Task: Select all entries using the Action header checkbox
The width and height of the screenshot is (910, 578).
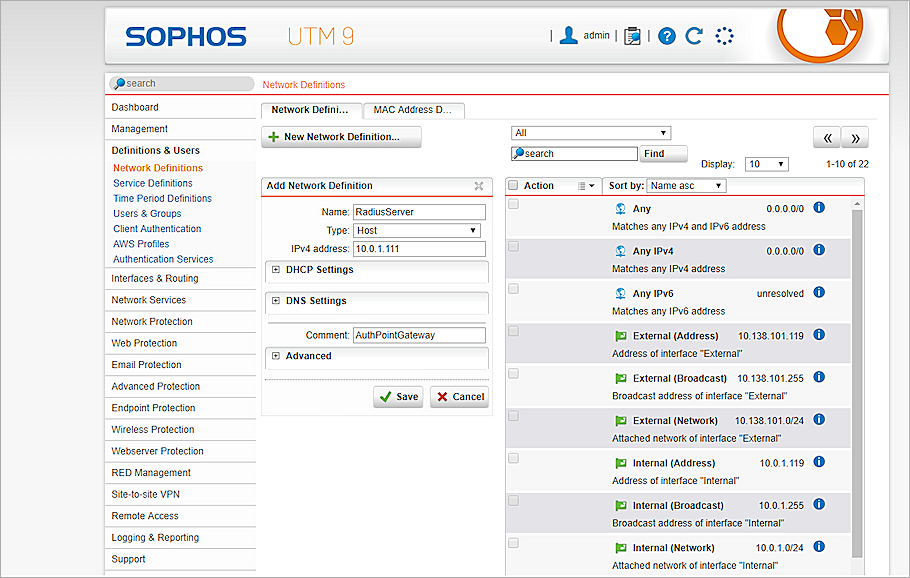Action: [513, 185]
